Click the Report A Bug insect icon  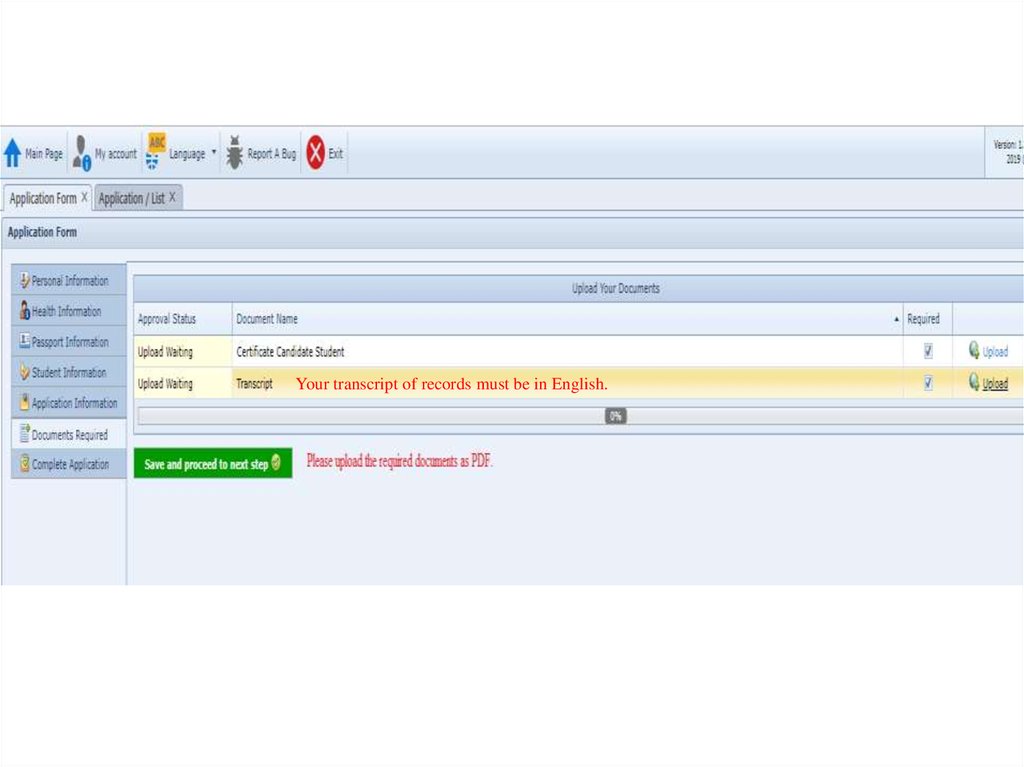pyautogui.click(x=234, y=153)
